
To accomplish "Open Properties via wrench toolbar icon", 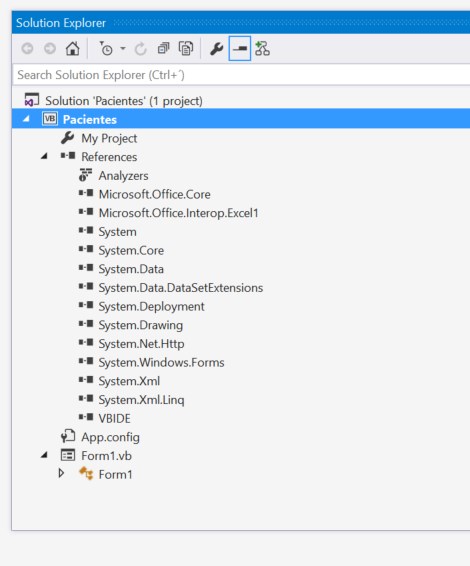I will click(217, 49).
